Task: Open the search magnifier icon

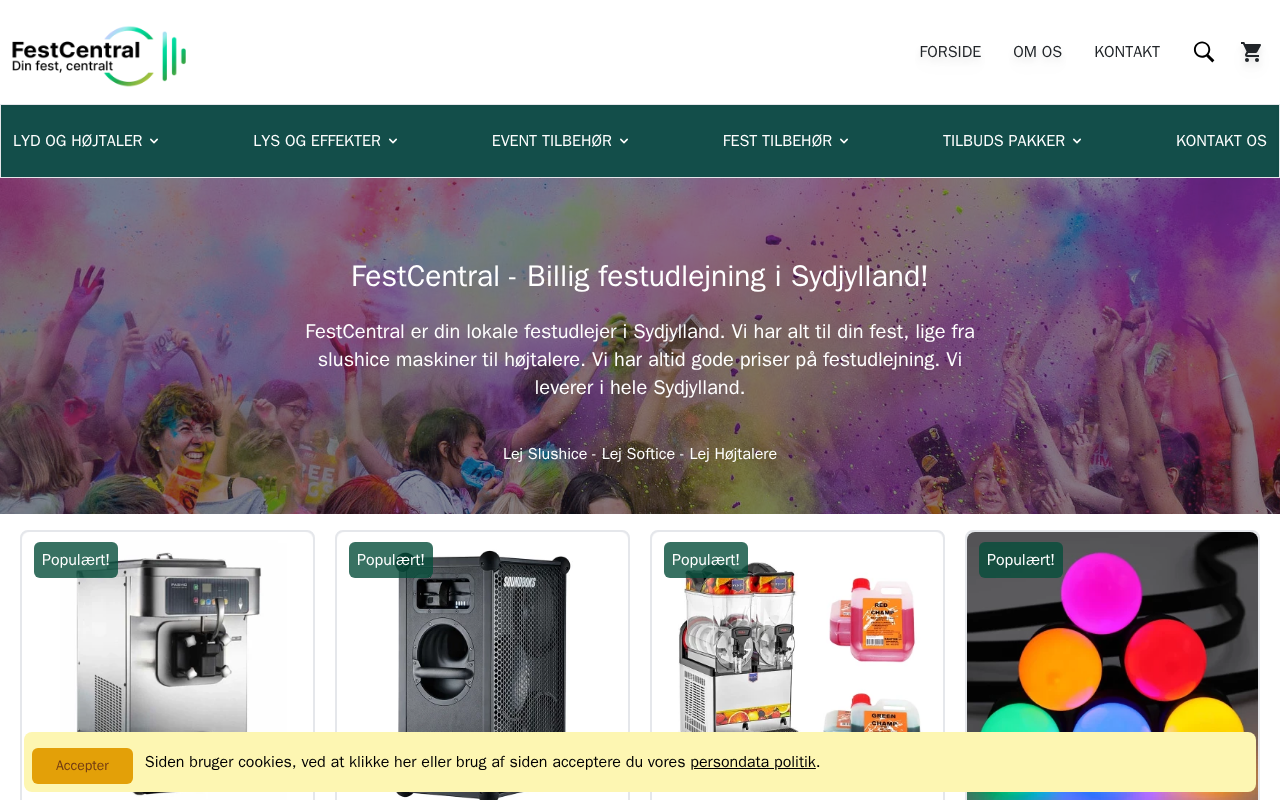Action: (x=1204, y=52)
